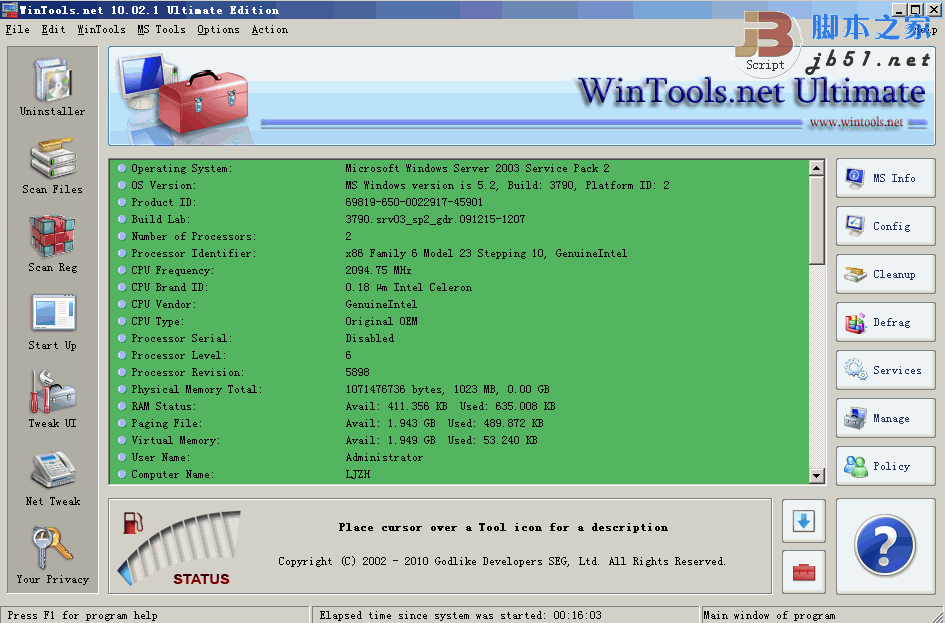Open the Services button
The image size is (945, 623).
885,370
